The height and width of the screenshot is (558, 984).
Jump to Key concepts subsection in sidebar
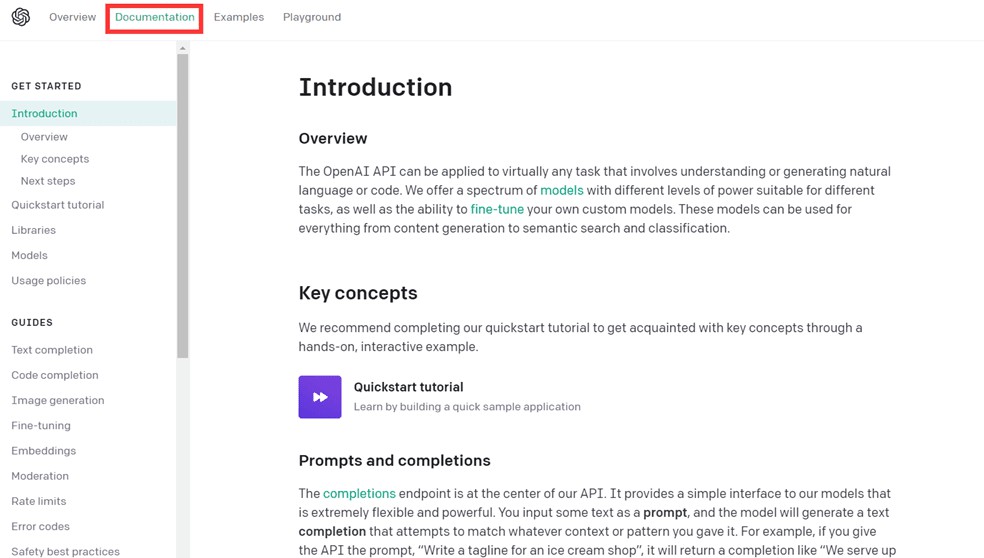tap(55, 159)
